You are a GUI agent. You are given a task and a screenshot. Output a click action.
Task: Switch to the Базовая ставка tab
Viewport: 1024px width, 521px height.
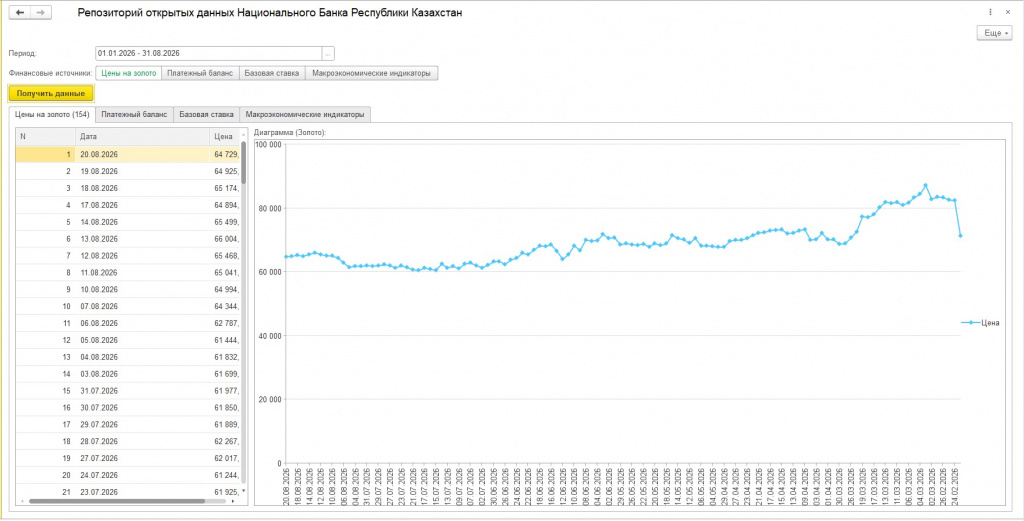point(206,114)
